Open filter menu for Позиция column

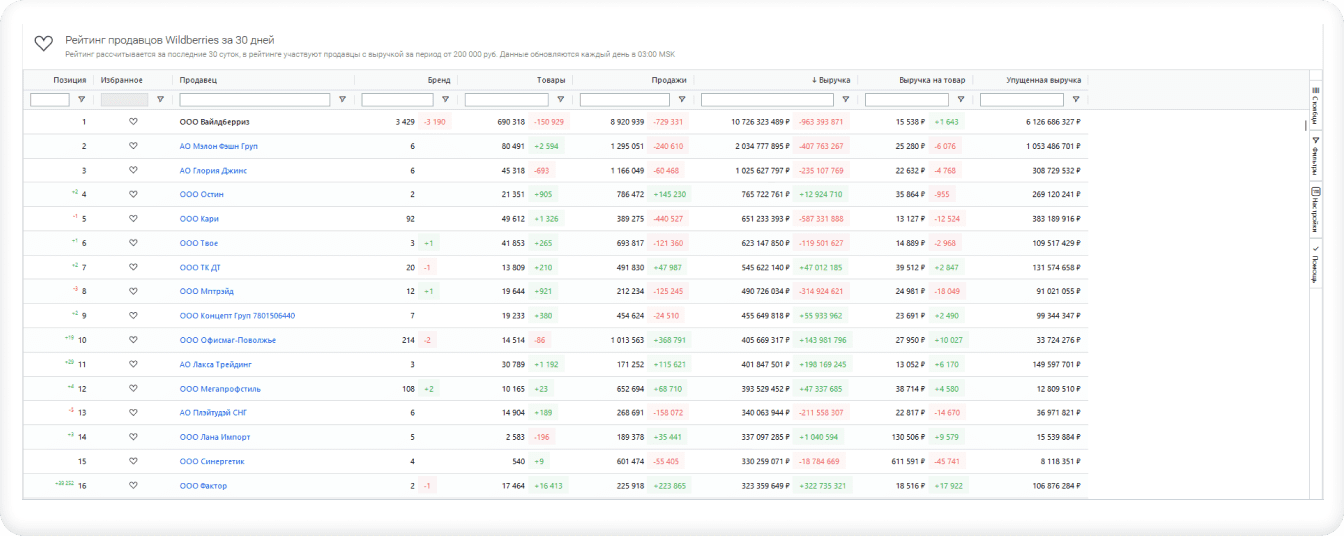point(82,100)
